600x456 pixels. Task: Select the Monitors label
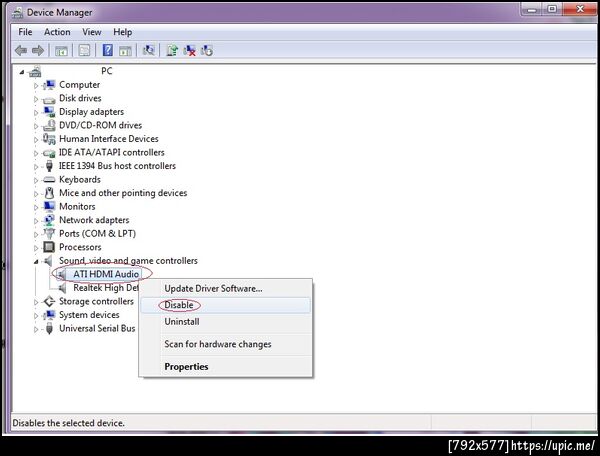[77, 207]
